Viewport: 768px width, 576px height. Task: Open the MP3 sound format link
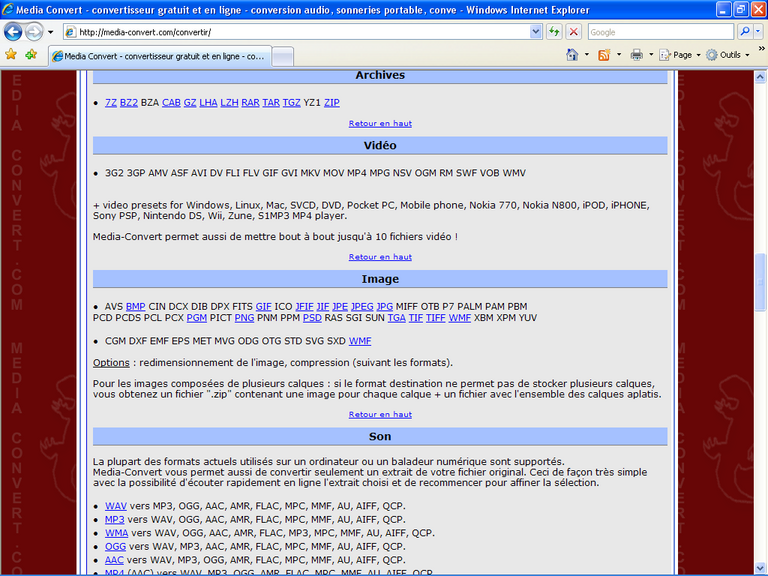tap(115, 519)
